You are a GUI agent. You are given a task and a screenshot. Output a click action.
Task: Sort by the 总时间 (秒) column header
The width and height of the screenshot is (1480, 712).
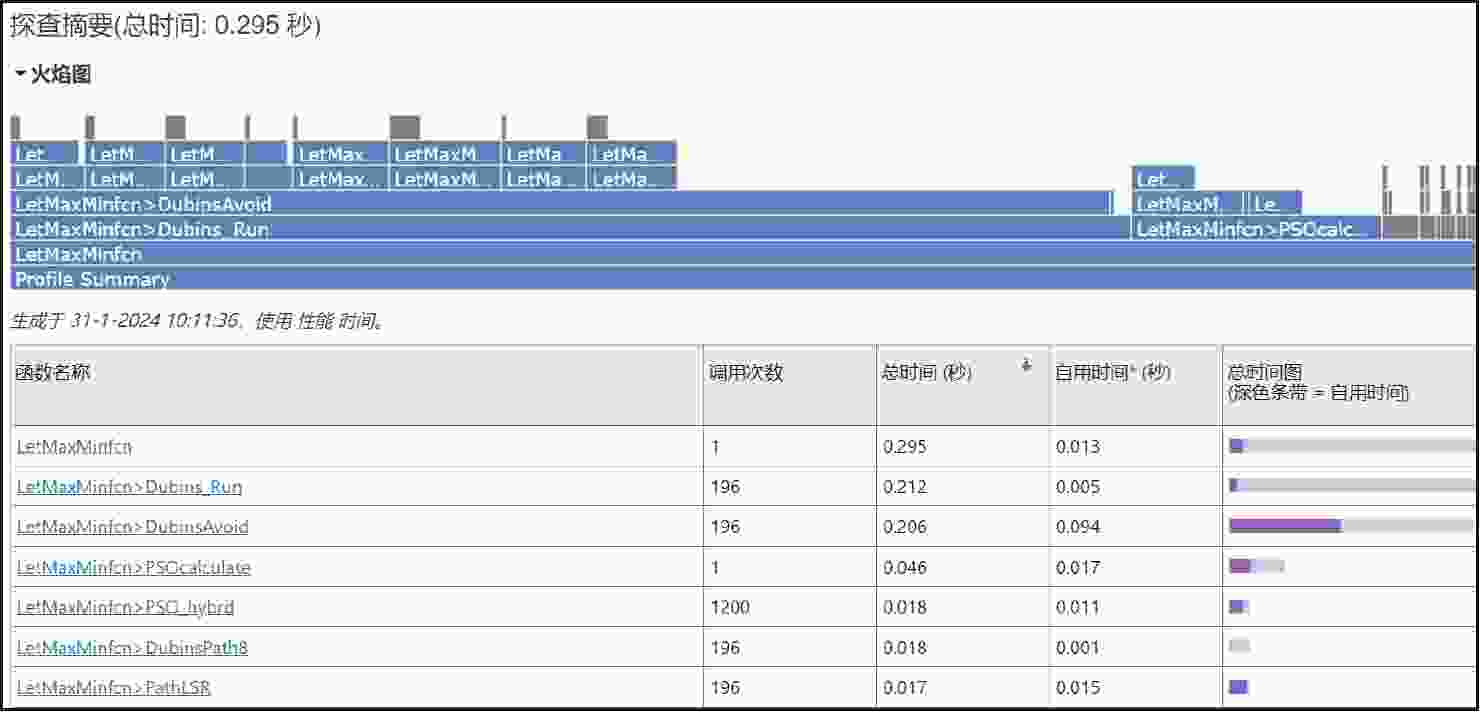(x=926, y=373)
